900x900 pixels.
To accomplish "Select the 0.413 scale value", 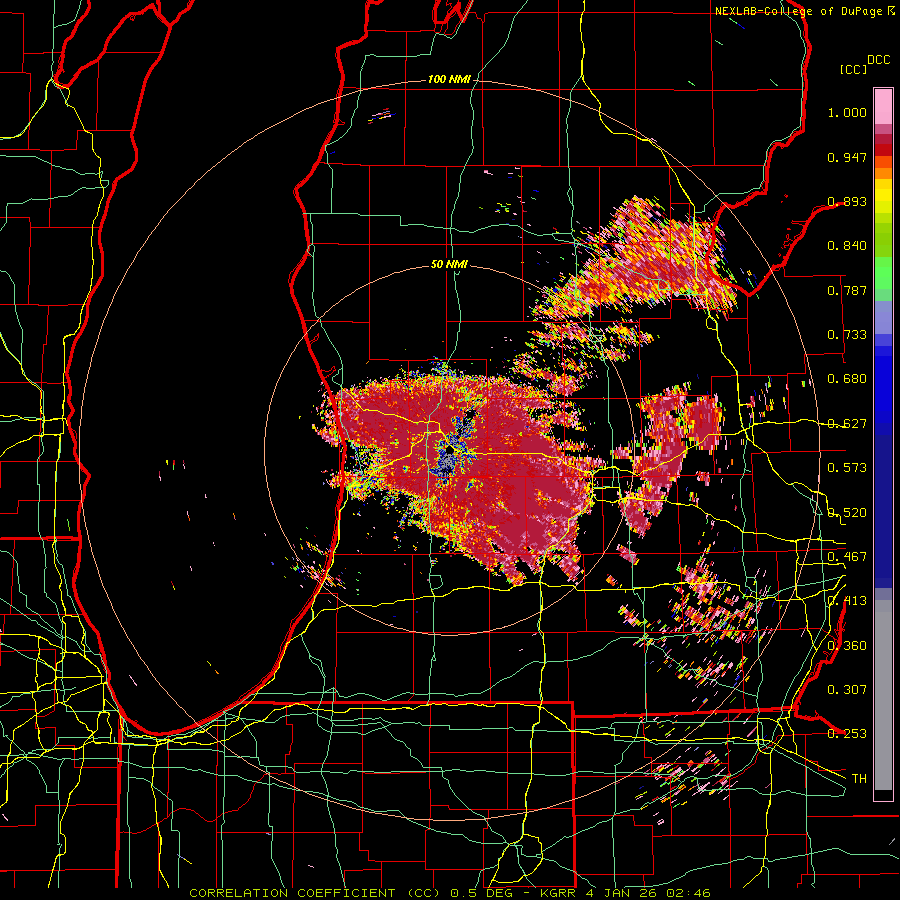I will [847, 601].
